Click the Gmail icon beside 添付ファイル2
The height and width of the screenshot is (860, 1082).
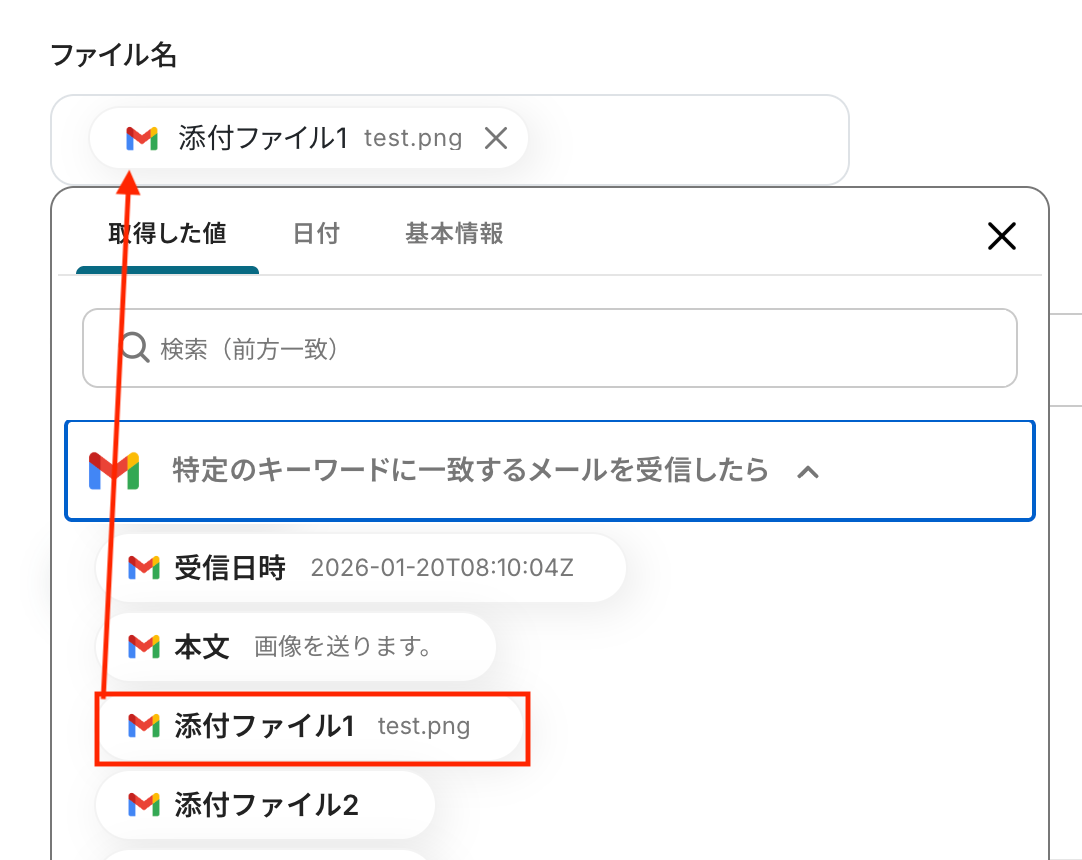pos(144,804)
